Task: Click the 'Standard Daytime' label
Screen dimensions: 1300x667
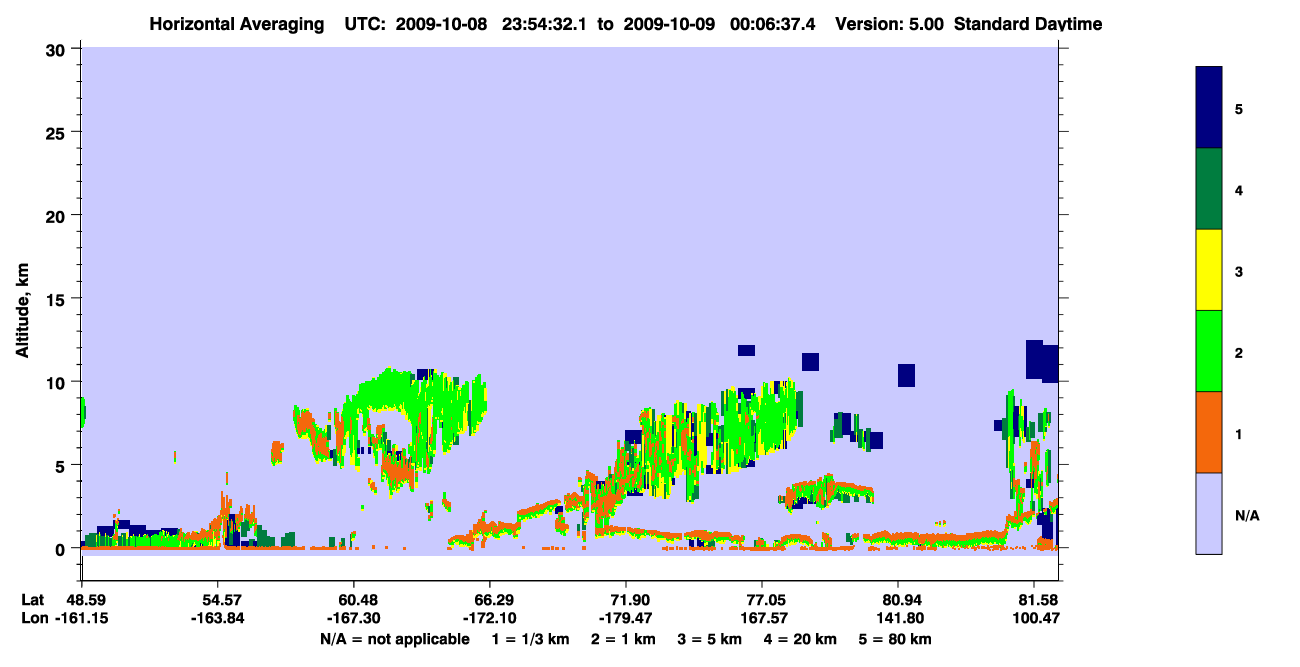Action: coord(1028,24)
